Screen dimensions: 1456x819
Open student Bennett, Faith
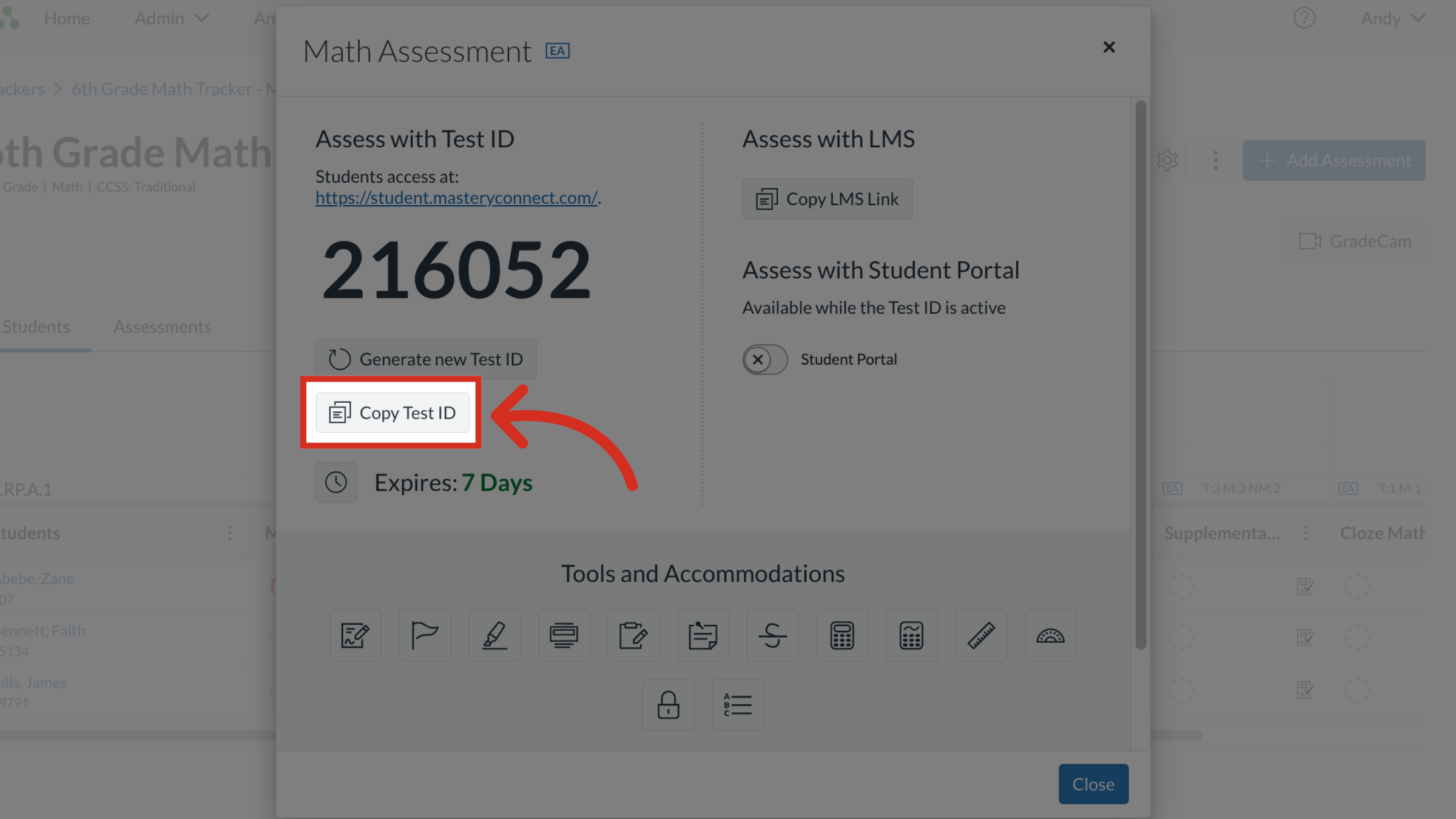42,631
